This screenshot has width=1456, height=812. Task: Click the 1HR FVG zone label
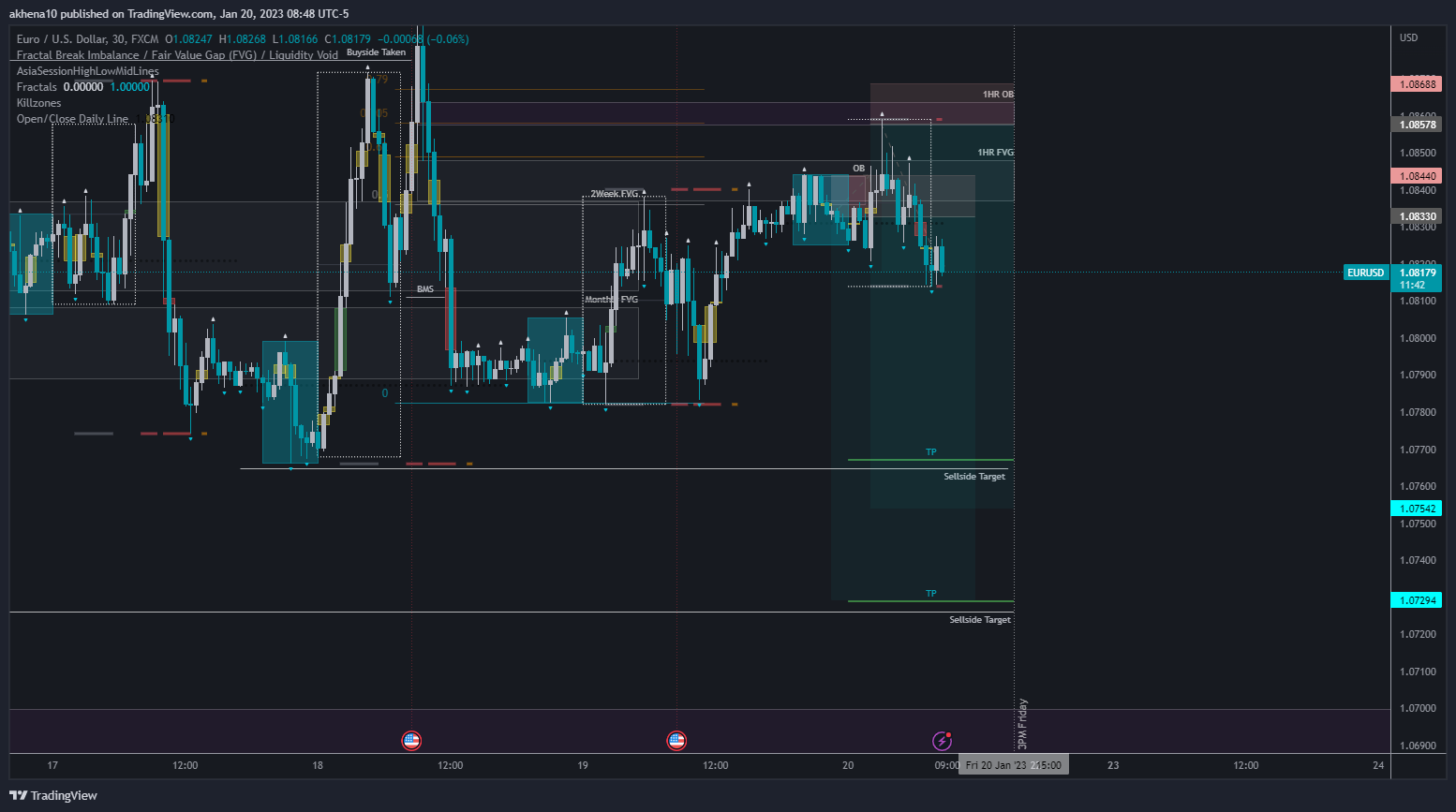(x=995, y=153)
